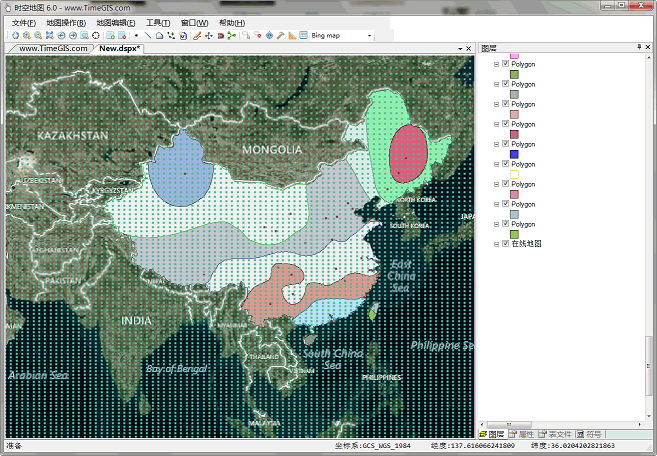The width and height of the screenshot is (657, 456).
Task: Click the red oval polygon on the map
Action: tap(408, 152)
